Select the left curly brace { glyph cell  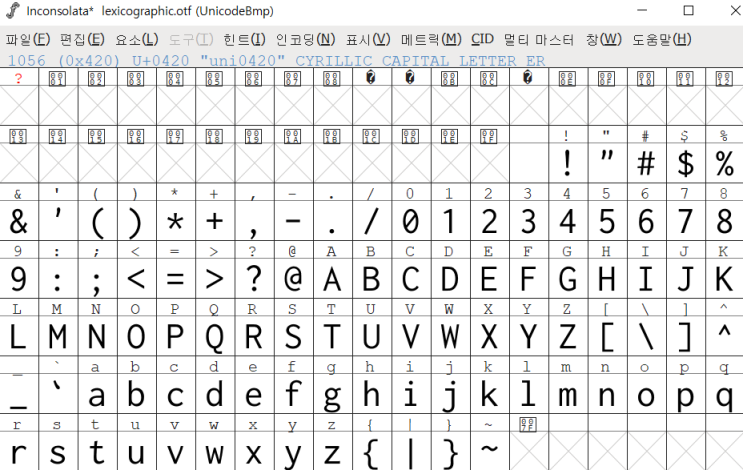(x=372, y=451)
